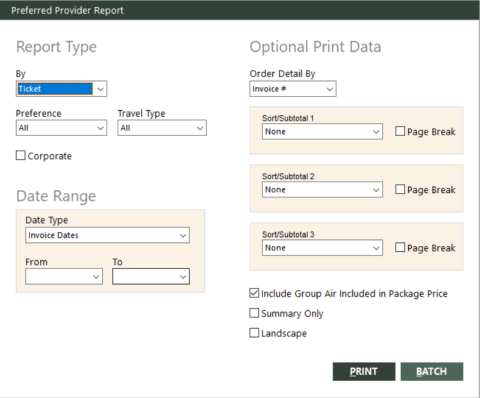Click the Date Range heading
The width and height of the screenshot is (480, 398).
[x=56, y=196]
